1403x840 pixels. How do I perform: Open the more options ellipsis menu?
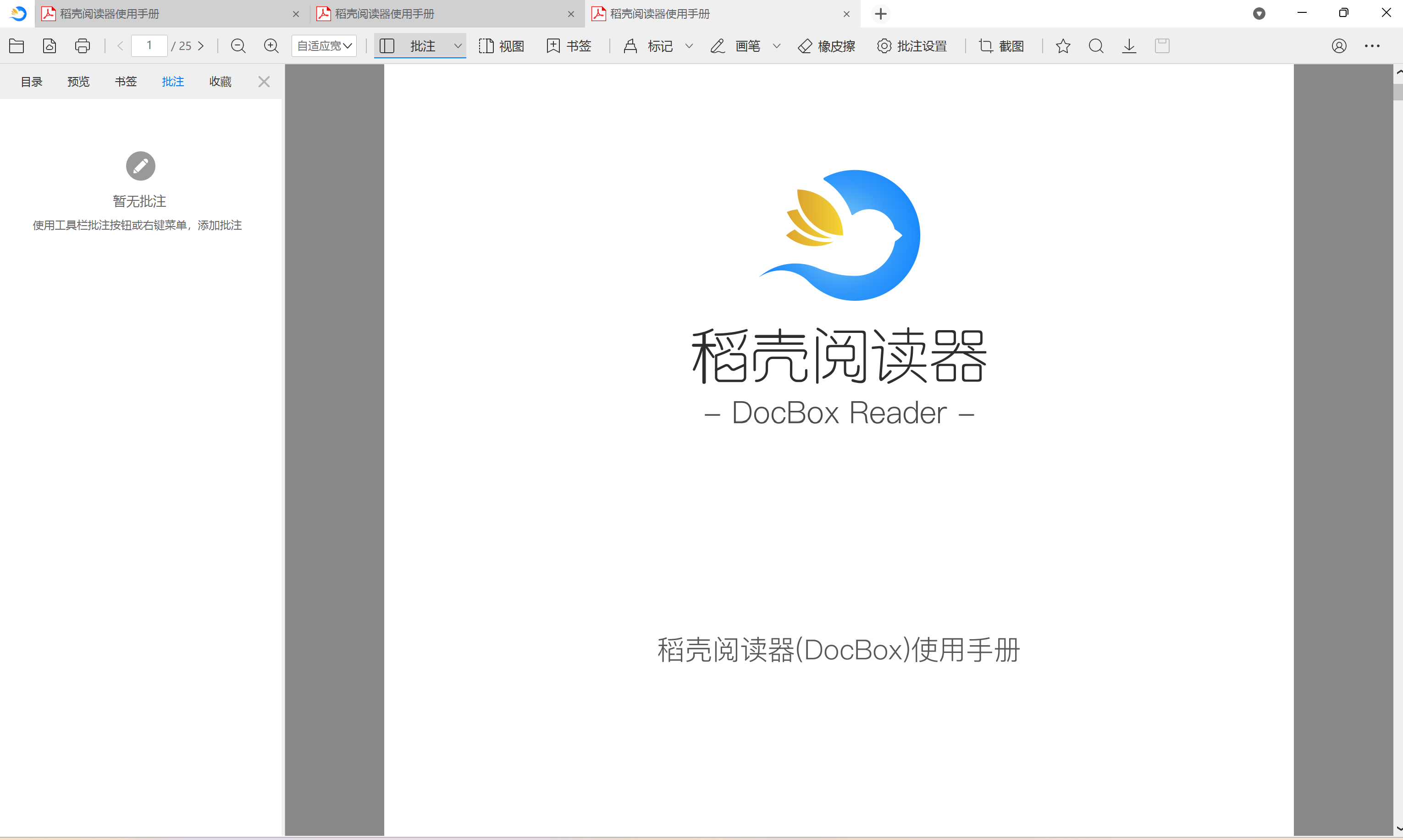tap(1372, 46)
